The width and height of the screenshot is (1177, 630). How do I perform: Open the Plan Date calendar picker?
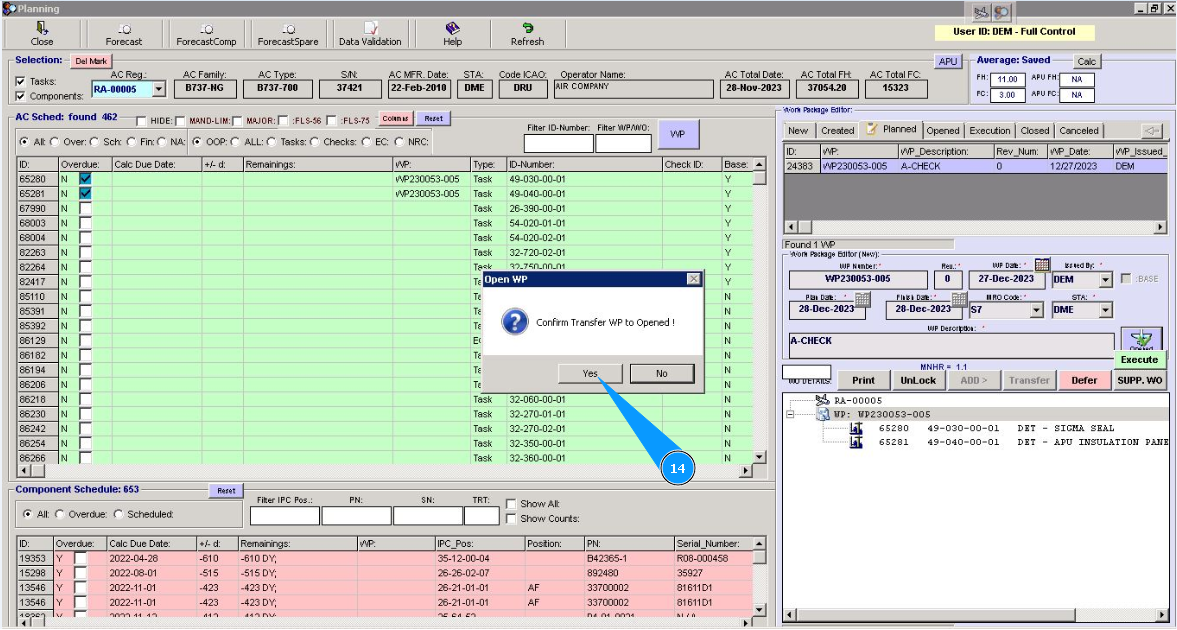(x=862, y=299)
